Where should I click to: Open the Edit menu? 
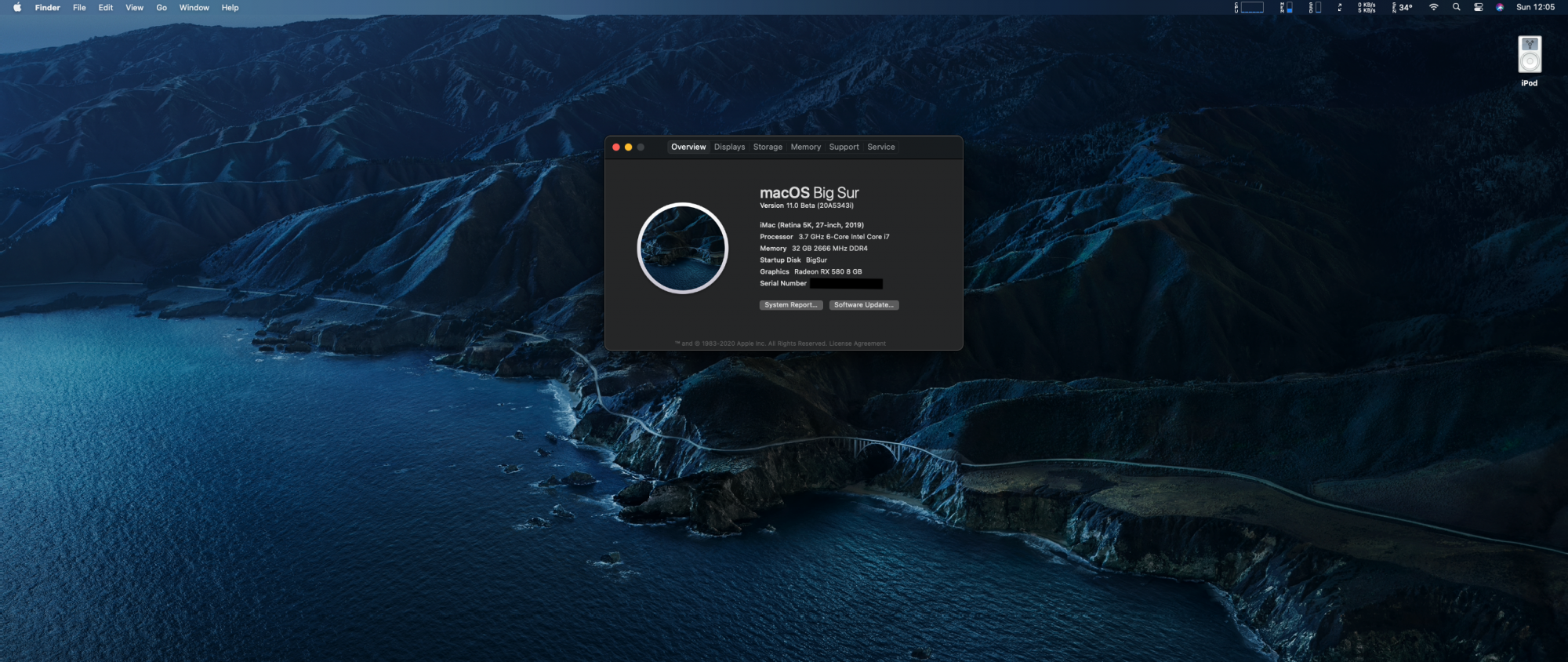(106, 7)
